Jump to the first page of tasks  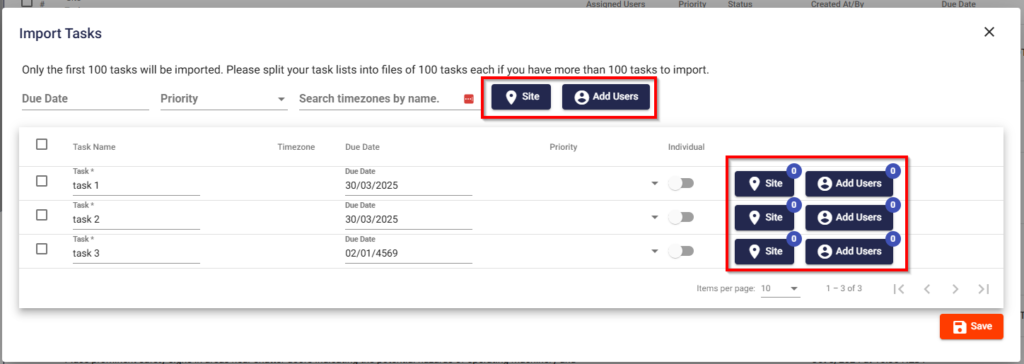tap(899, 289)
